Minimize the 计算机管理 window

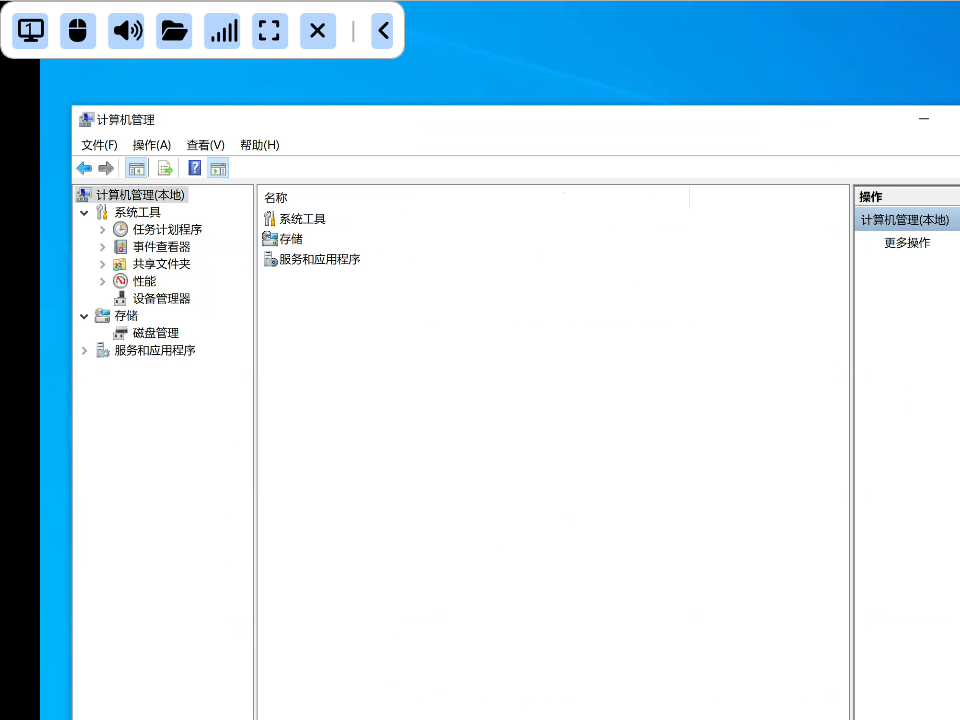[924, 119]
